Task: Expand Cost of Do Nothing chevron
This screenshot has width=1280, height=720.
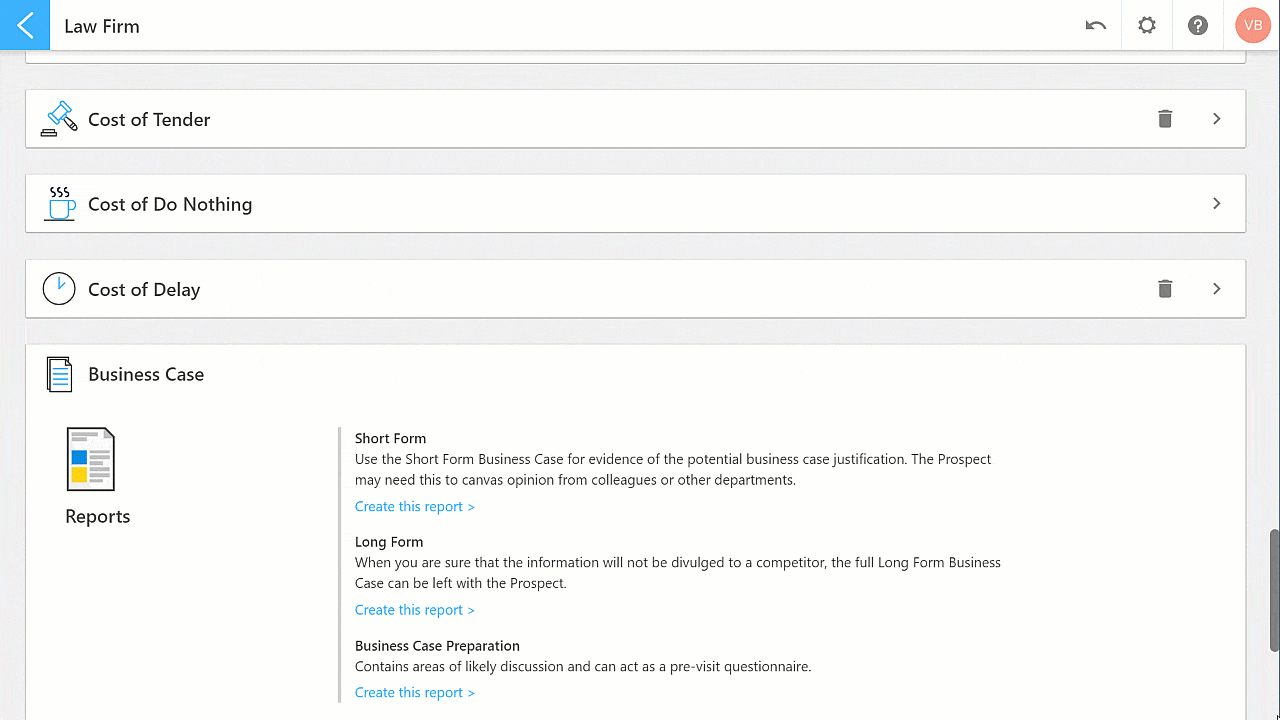Action: tap(1217, 203)
